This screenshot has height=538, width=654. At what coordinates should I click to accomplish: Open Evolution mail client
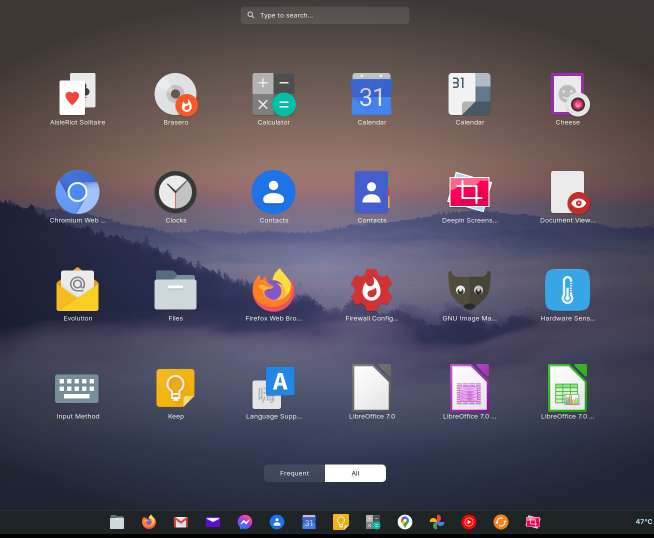pos(77,290)
